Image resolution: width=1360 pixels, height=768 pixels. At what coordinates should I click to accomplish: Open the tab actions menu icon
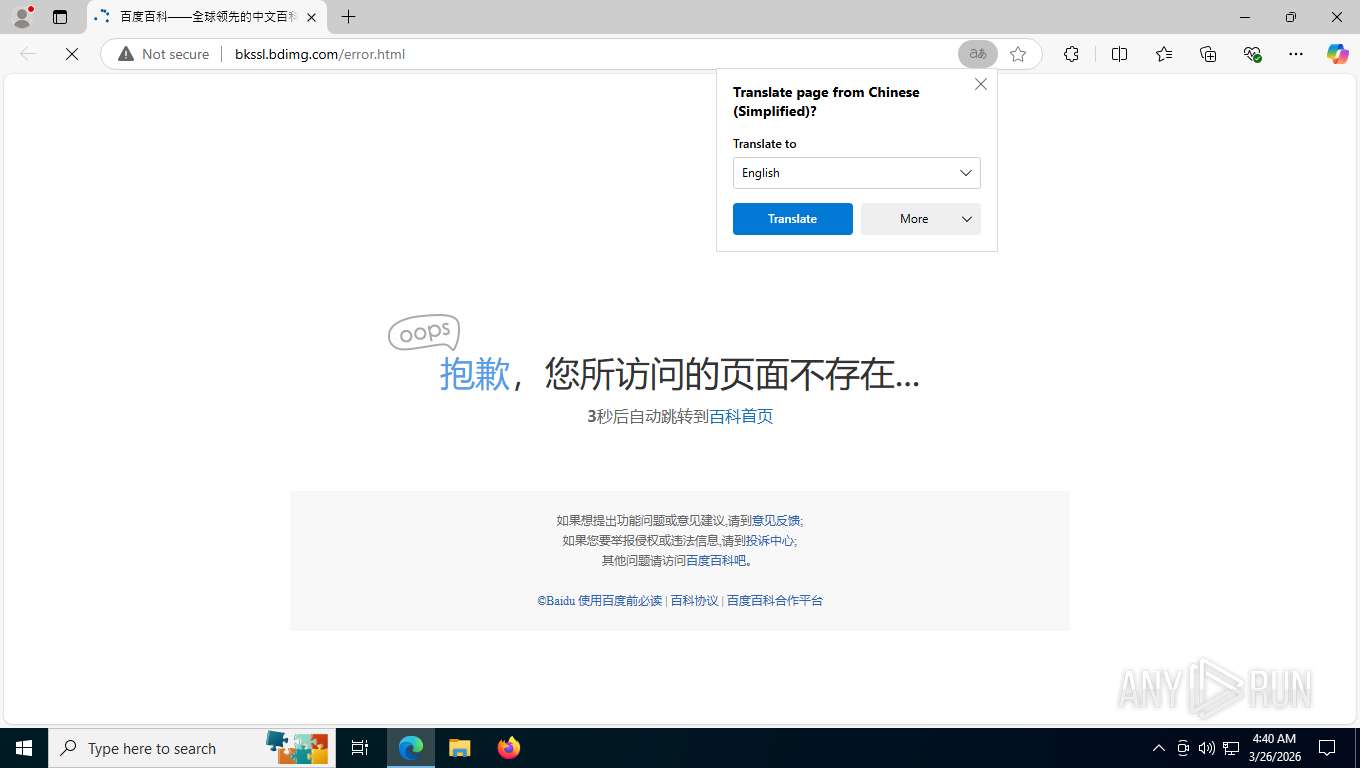point(60,17)
